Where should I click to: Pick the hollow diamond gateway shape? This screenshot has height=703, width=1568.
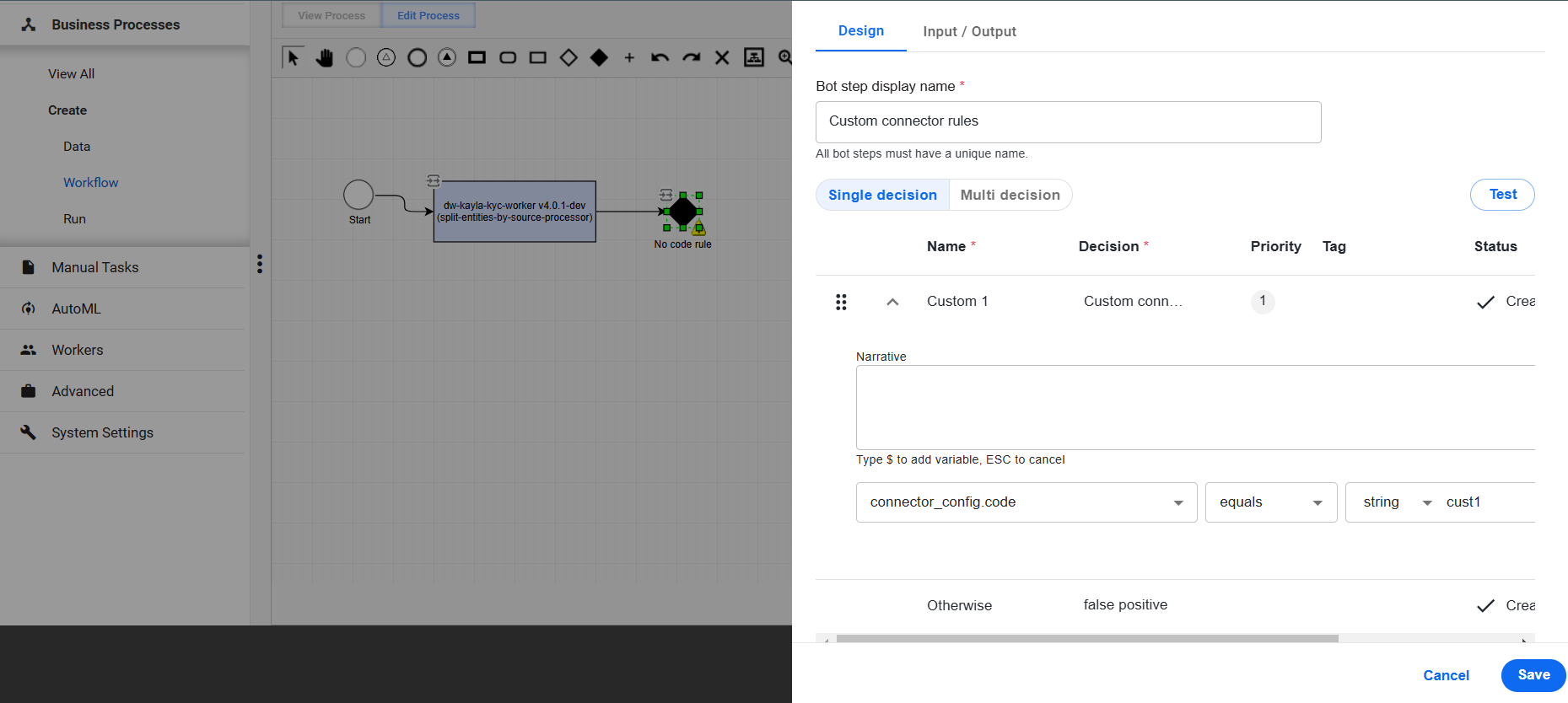568,57
